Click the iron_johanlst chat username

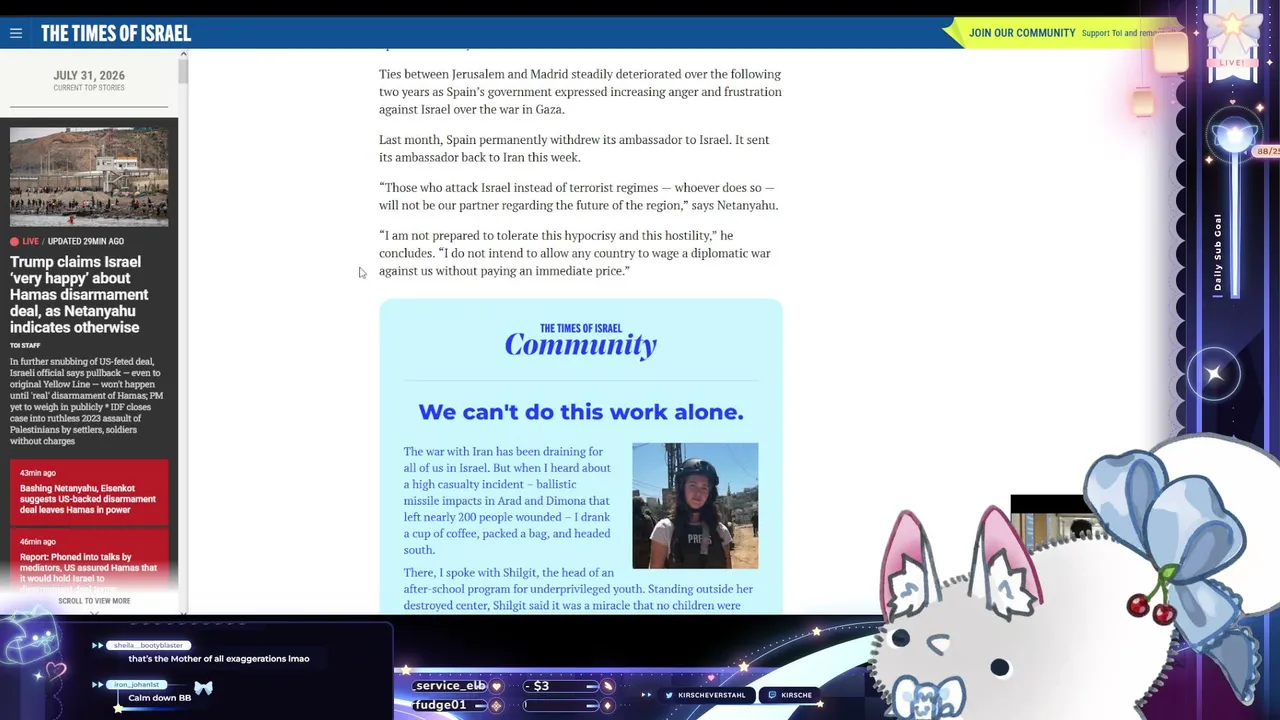tap(136, 685)
